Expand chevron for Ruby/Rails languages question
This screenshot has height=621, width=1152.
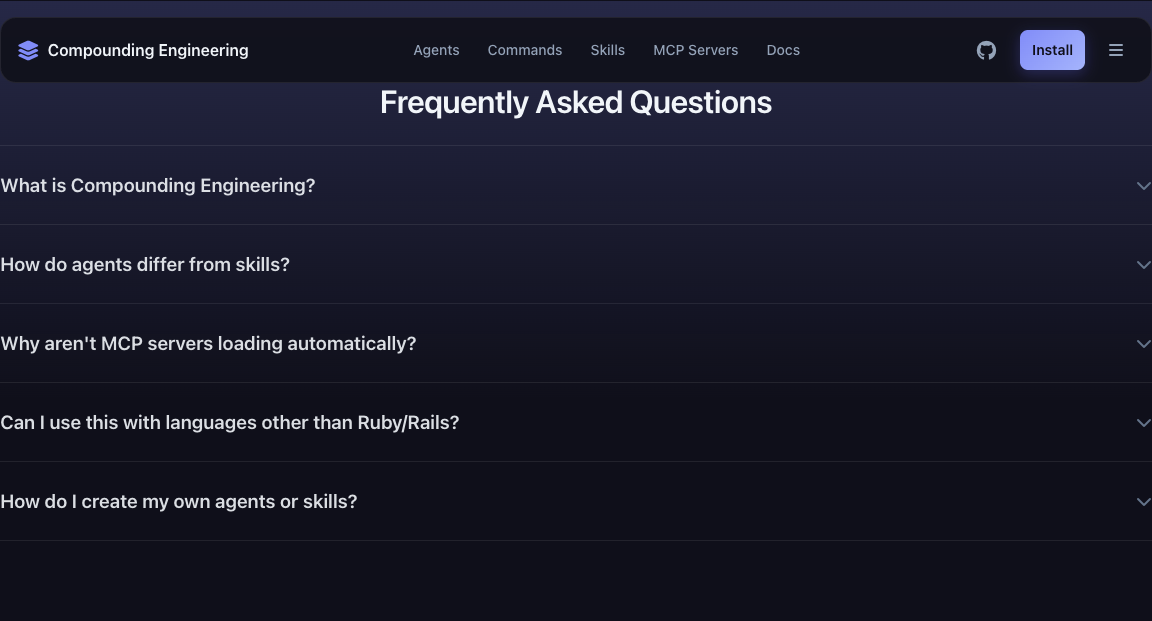(x=1143, y=423)
